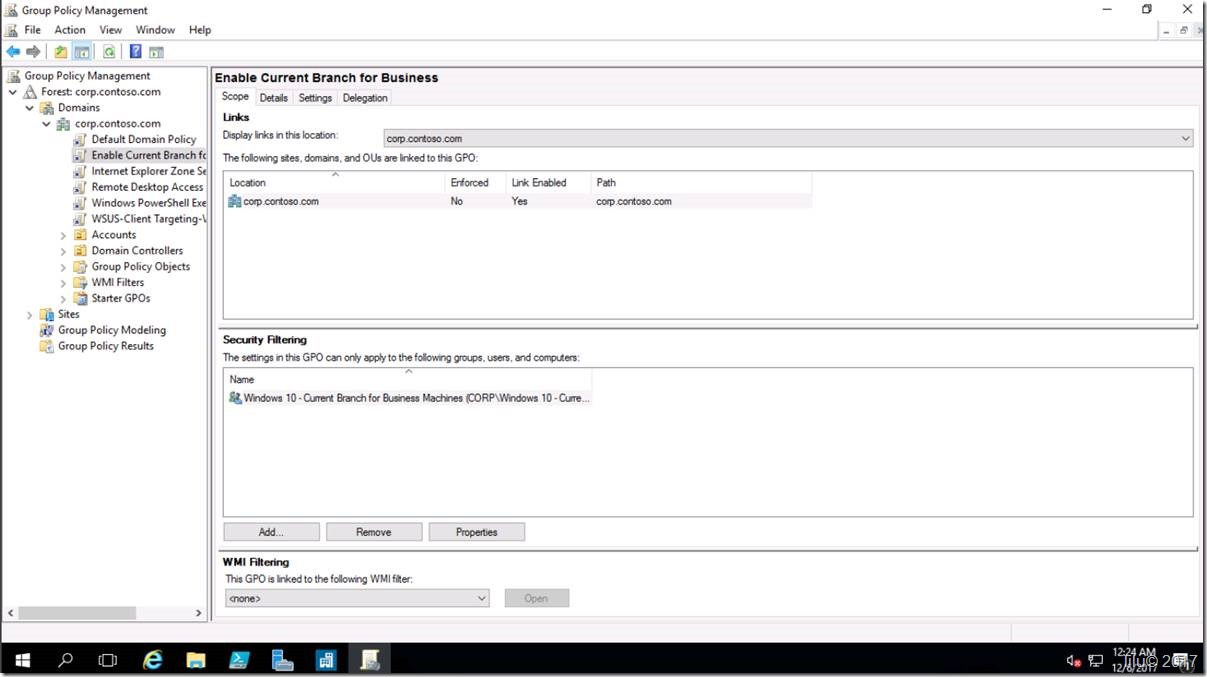1207x677 pixels.
Task: Click the Remove button
Action: click(374, 532)
